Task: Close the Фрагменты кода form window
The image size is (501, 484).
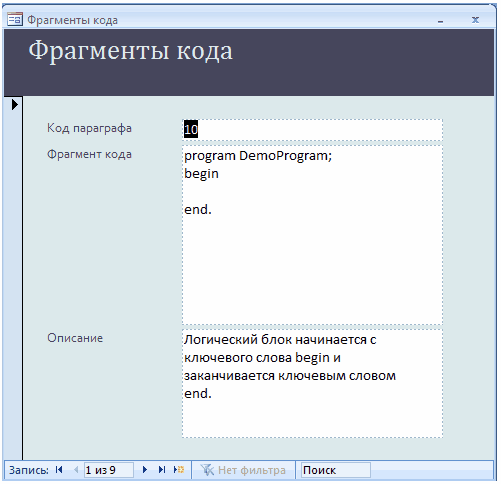Action: click(475, 20)
